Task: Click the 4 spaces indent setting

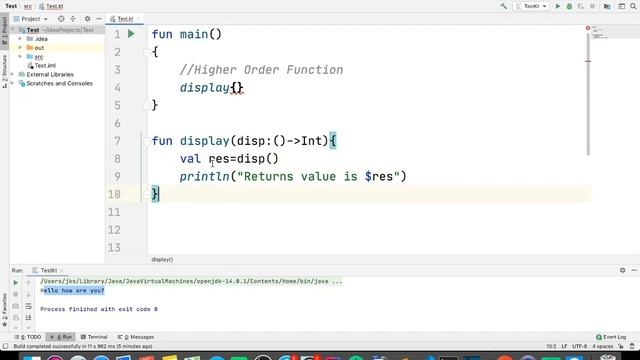Action: [x=602, y=347]
